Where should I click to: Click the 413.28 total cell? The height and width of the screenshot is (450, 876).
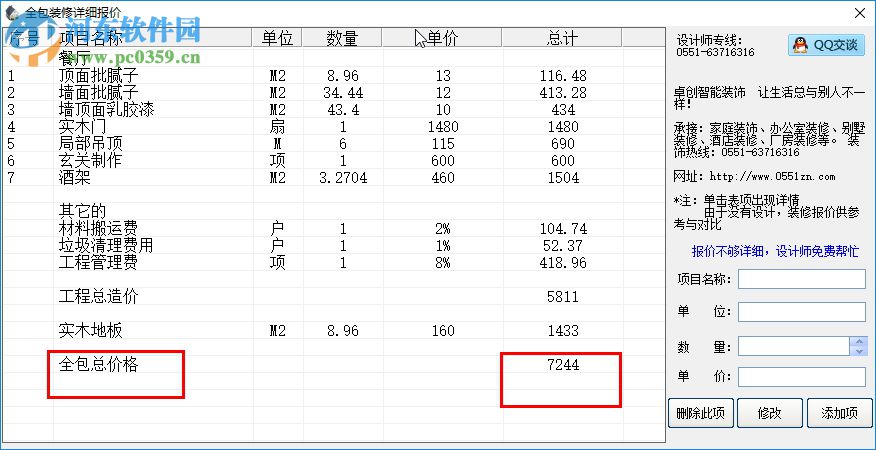(563, 93)
